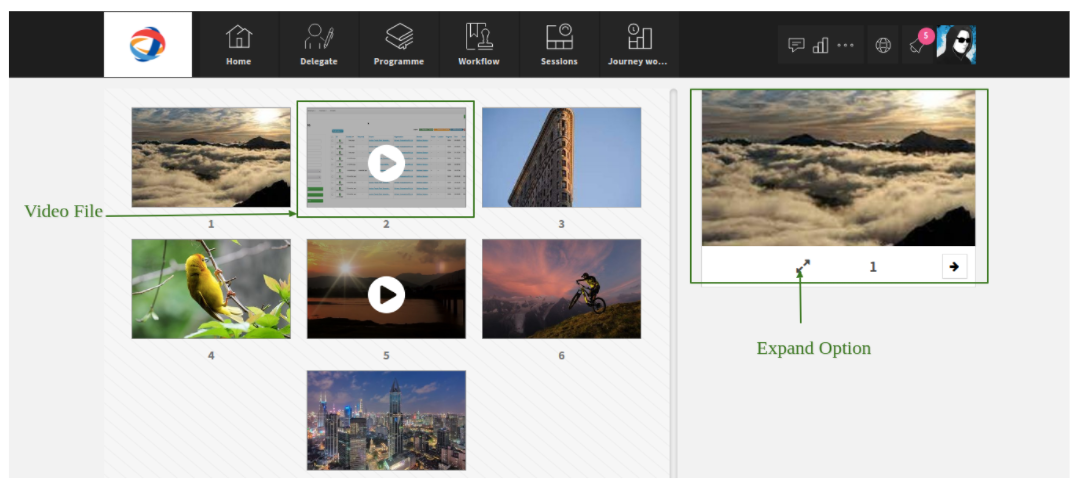Screen dimensions: 1080x485
Task: Expand the three-dots more options
Action: click(845, 45)
